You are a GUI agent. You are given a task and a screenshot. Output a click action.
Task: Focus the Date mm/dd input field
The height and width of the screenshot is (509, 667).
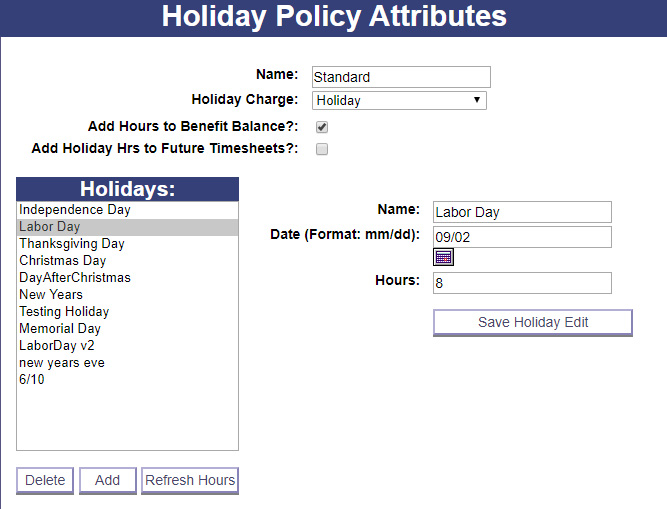[x=521, y=237]
